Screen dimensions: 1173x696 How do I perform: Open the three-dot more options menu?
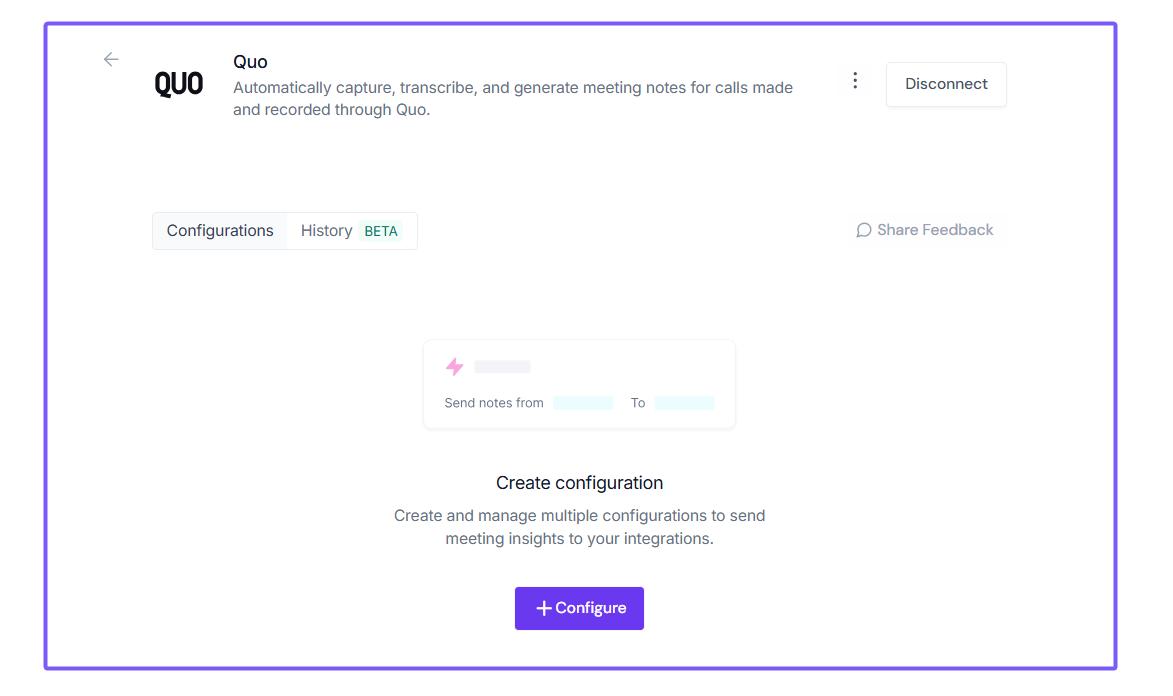pyautogui.click(x=855, y=81)
